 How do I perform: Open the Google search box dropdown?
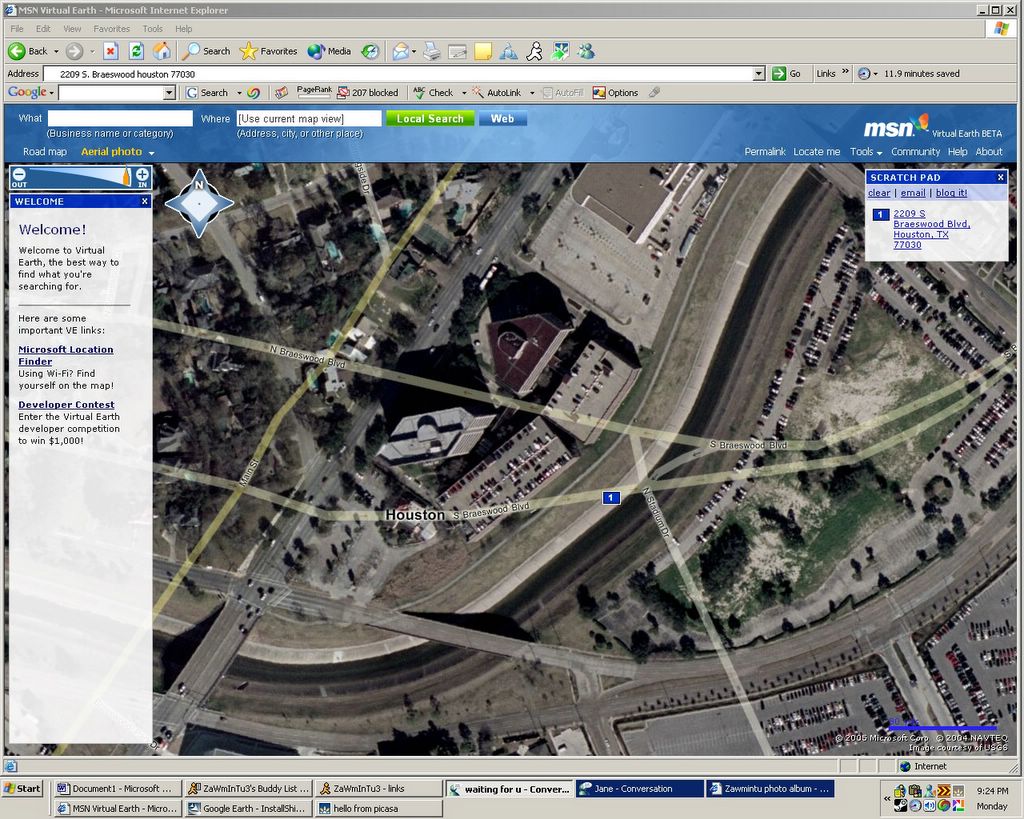pyautogui.click(x=169, y=93)
